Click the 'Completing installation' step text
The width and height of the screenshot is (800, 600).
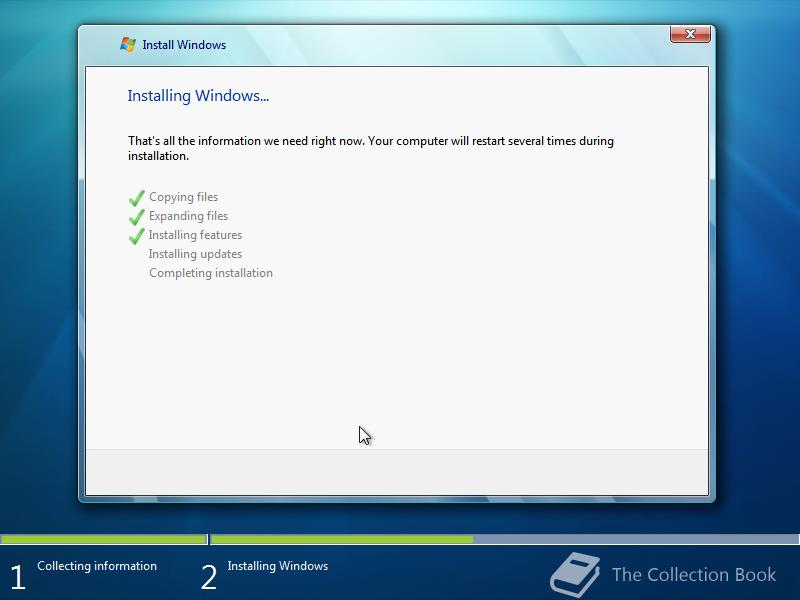point(211,273)
